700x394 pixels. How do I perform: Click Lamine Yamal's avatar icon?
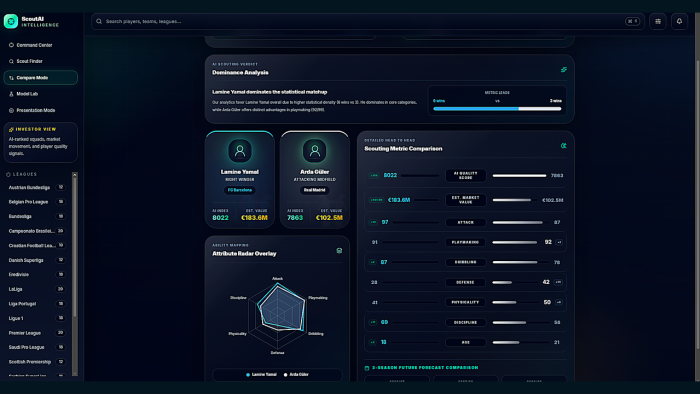click(240, 151)
